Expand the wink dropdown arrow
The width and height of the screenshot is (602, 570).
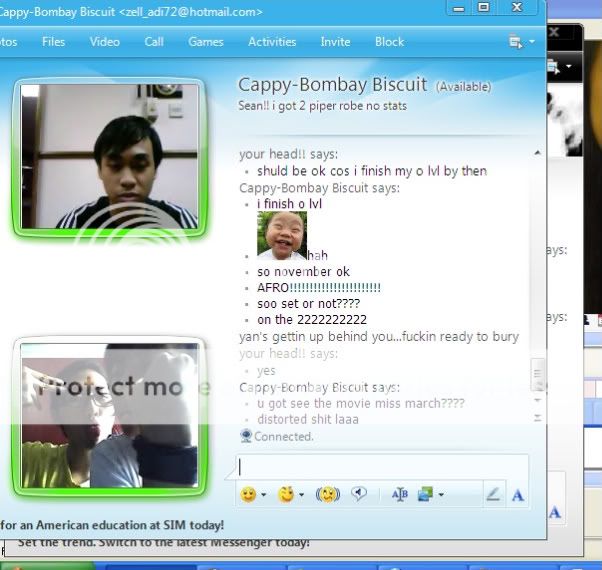coord(301,495)
